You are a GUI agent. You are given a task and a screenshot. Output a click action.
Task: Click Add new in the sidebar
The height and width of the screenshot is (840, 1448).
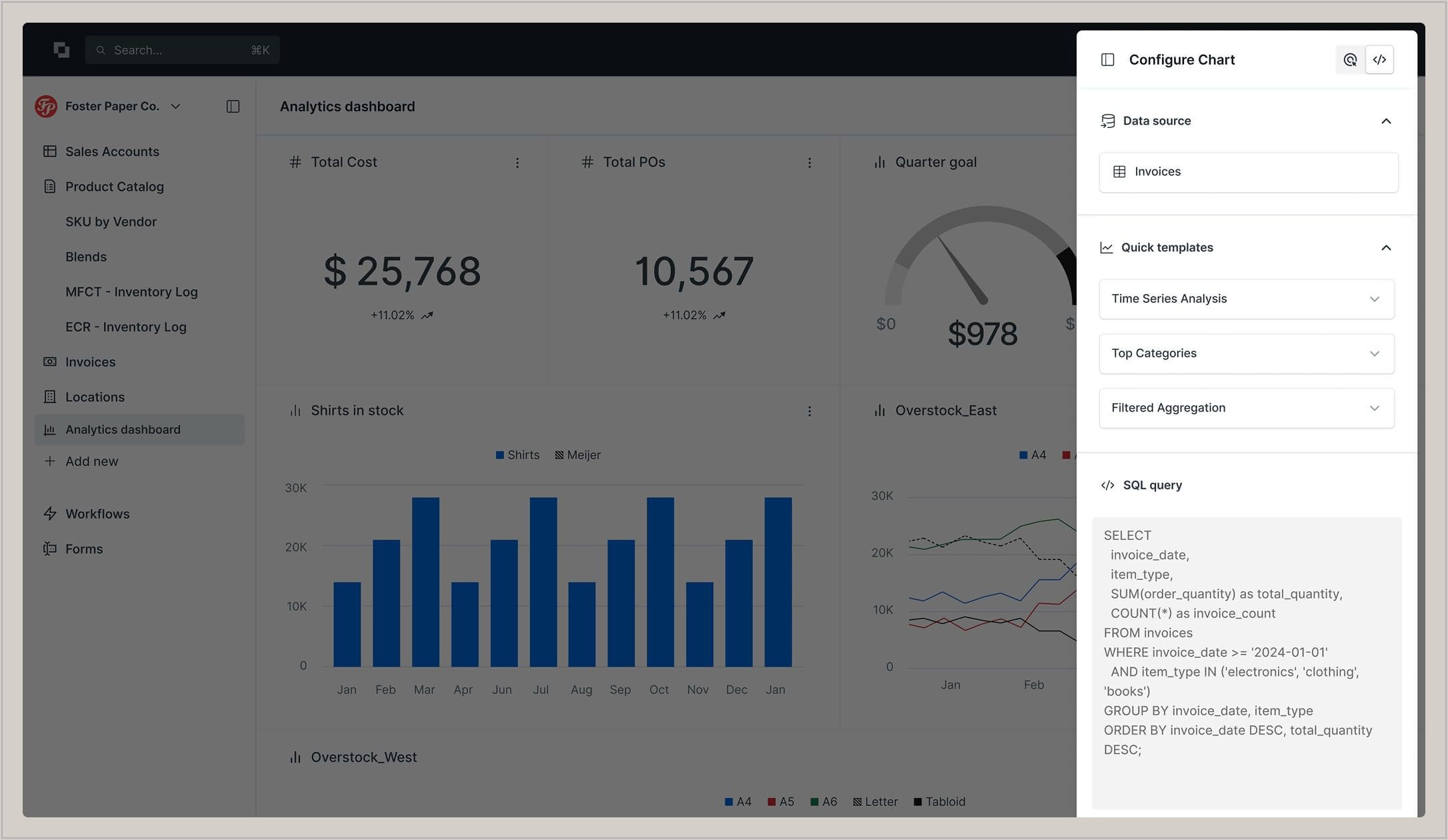[91, 461]
